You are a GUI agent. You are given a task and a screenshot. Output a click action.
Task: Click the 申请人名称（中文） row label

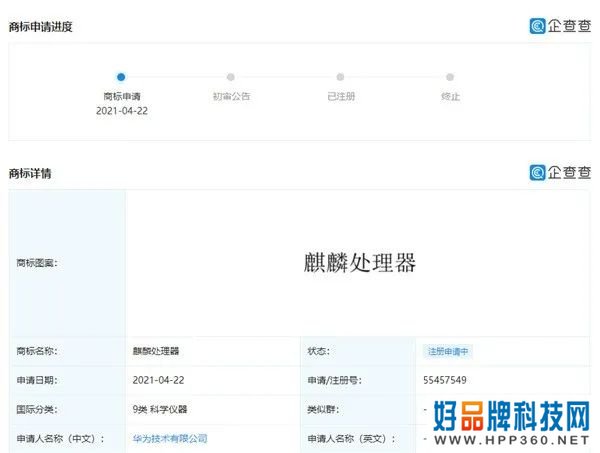(x=60, y=438)
